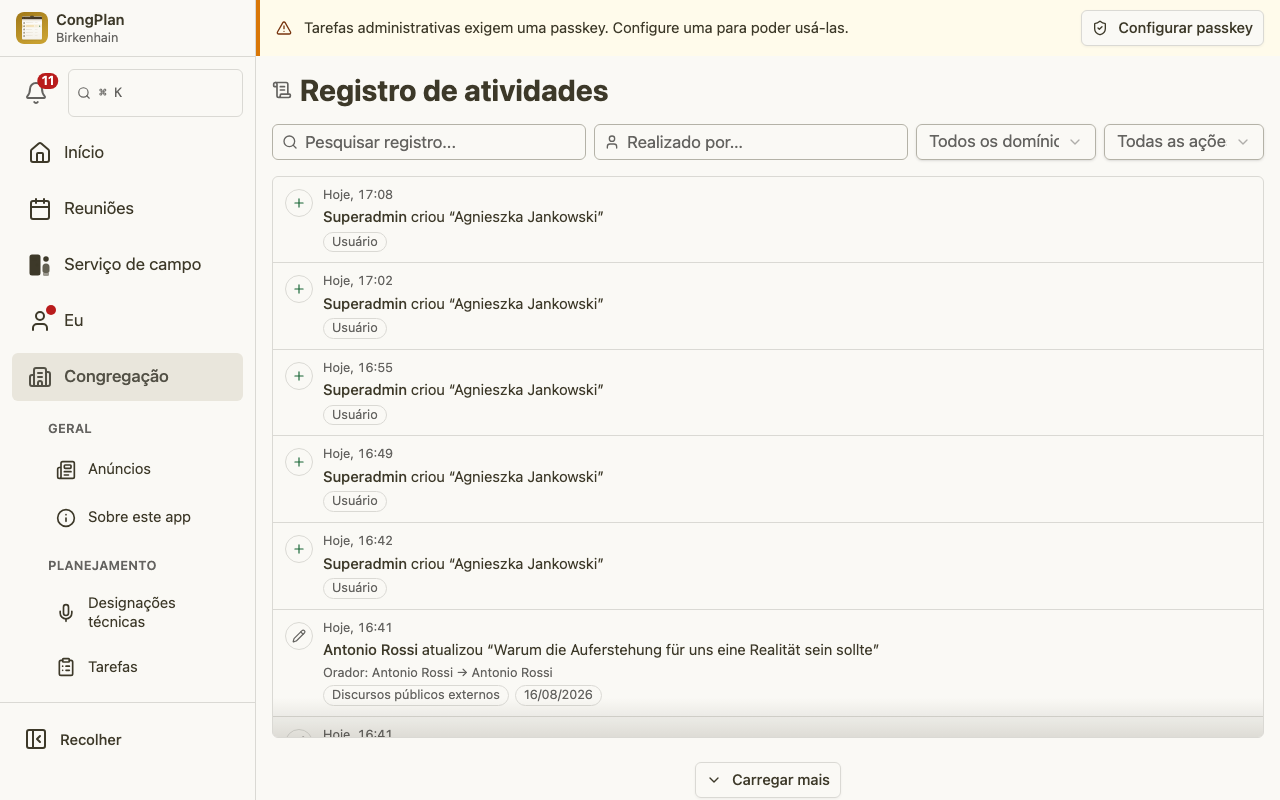Click the Usuário tag on the 17:02 entry
The height and width of the screenshot is (800, 1280).
355,328
